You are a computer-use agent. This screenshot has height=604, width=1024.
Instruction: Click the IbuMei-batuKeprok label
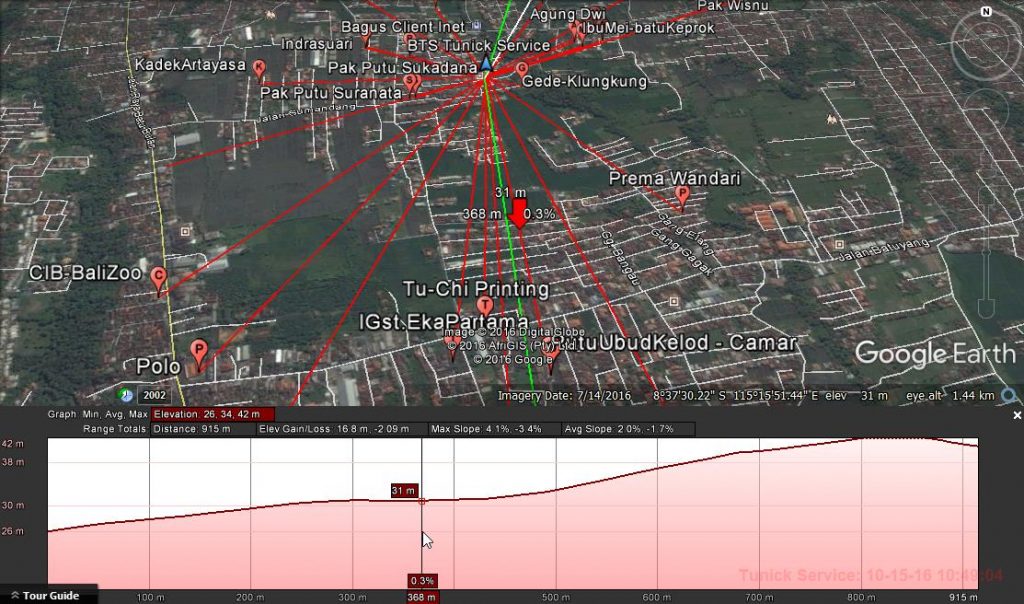(x=648, y=28)
